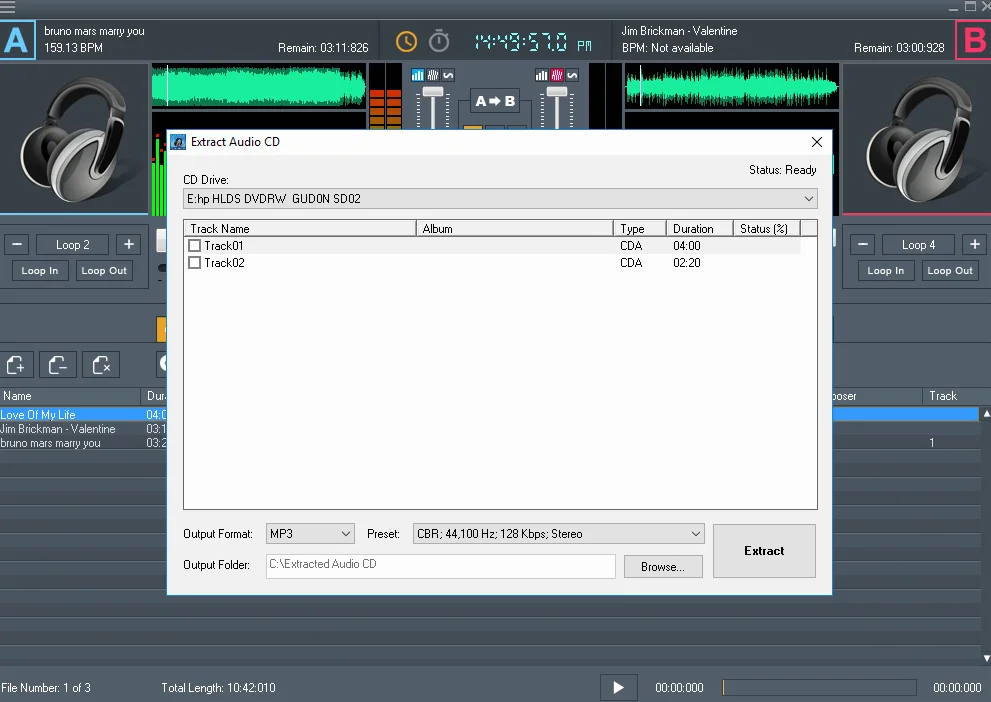The height and width of the screenshot is (702, 991).
Task: Select Track02 row name
Action: point(224,263)
